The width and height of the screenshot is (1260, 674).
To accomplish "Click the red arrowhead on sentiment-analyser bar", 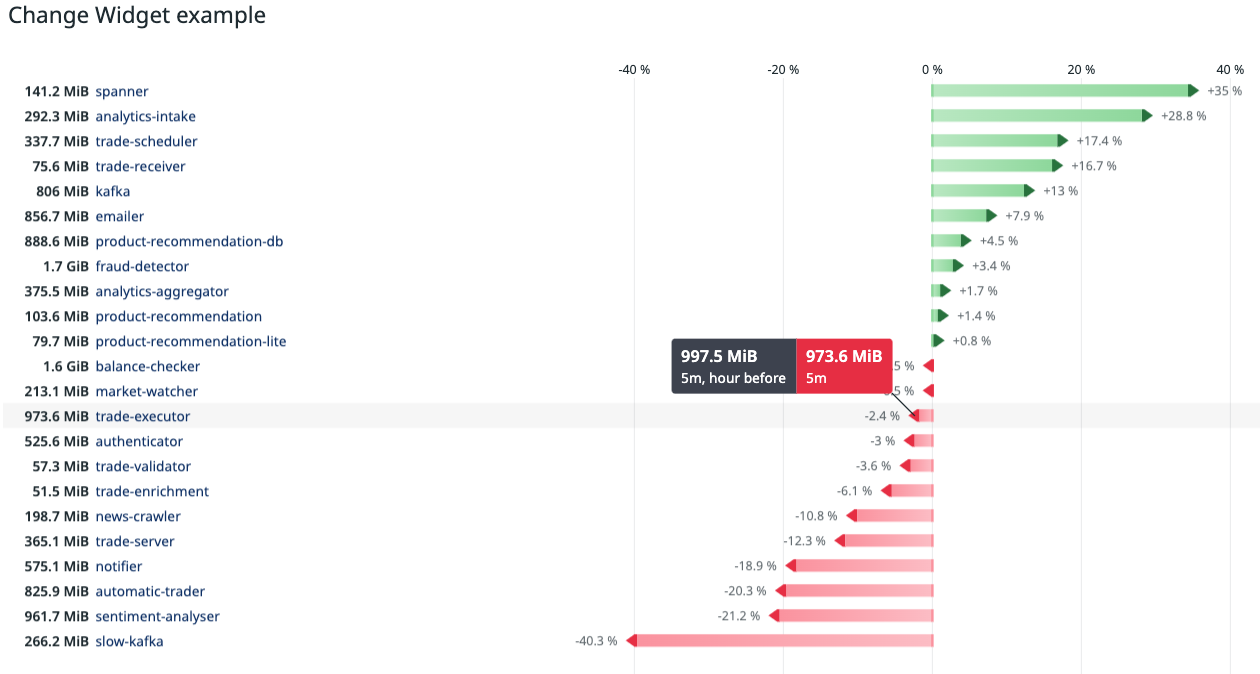I will (774, 616).
